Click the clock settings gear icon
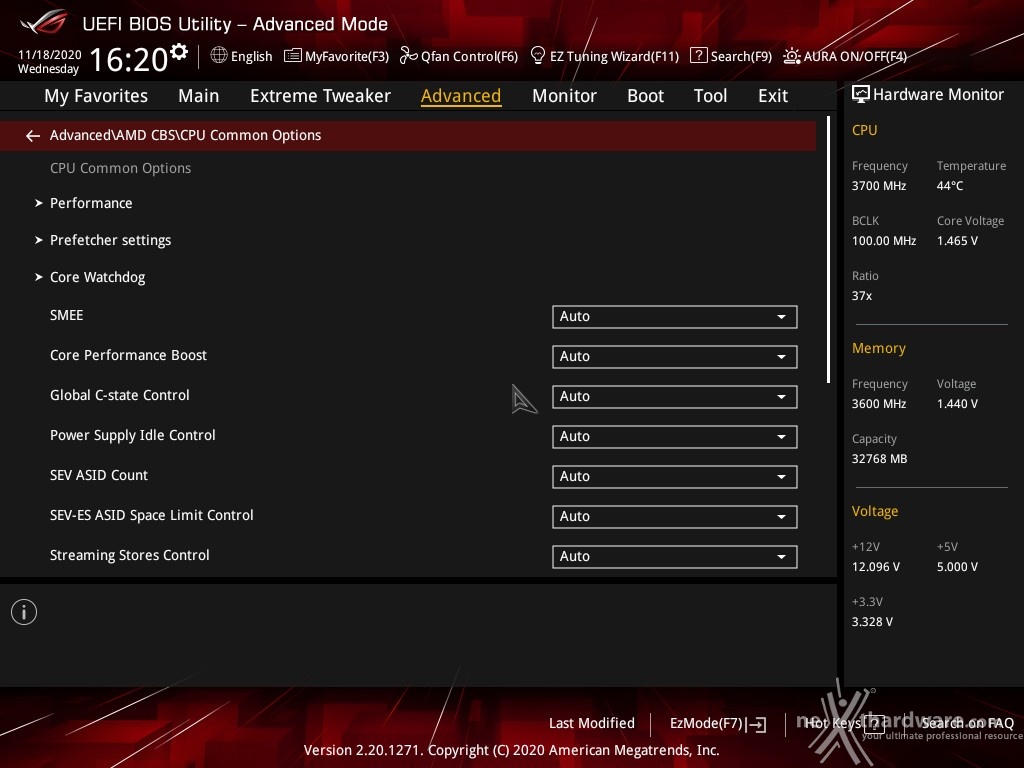The image size is (1024, 768). pyautogui.click(x=178, y=51)
